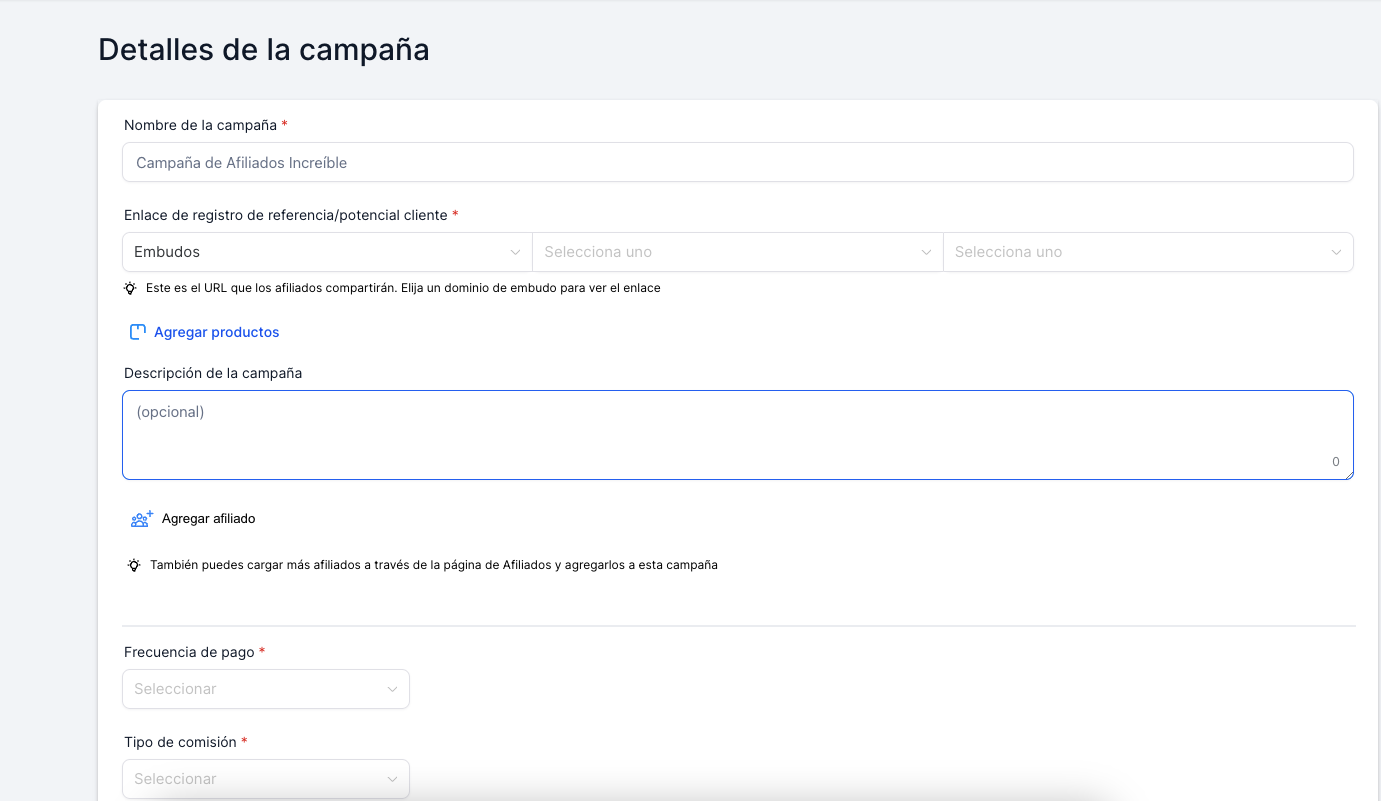1381x801 pixels.
Task: Click the Agregar productos link text
Action: click(216, 332)
